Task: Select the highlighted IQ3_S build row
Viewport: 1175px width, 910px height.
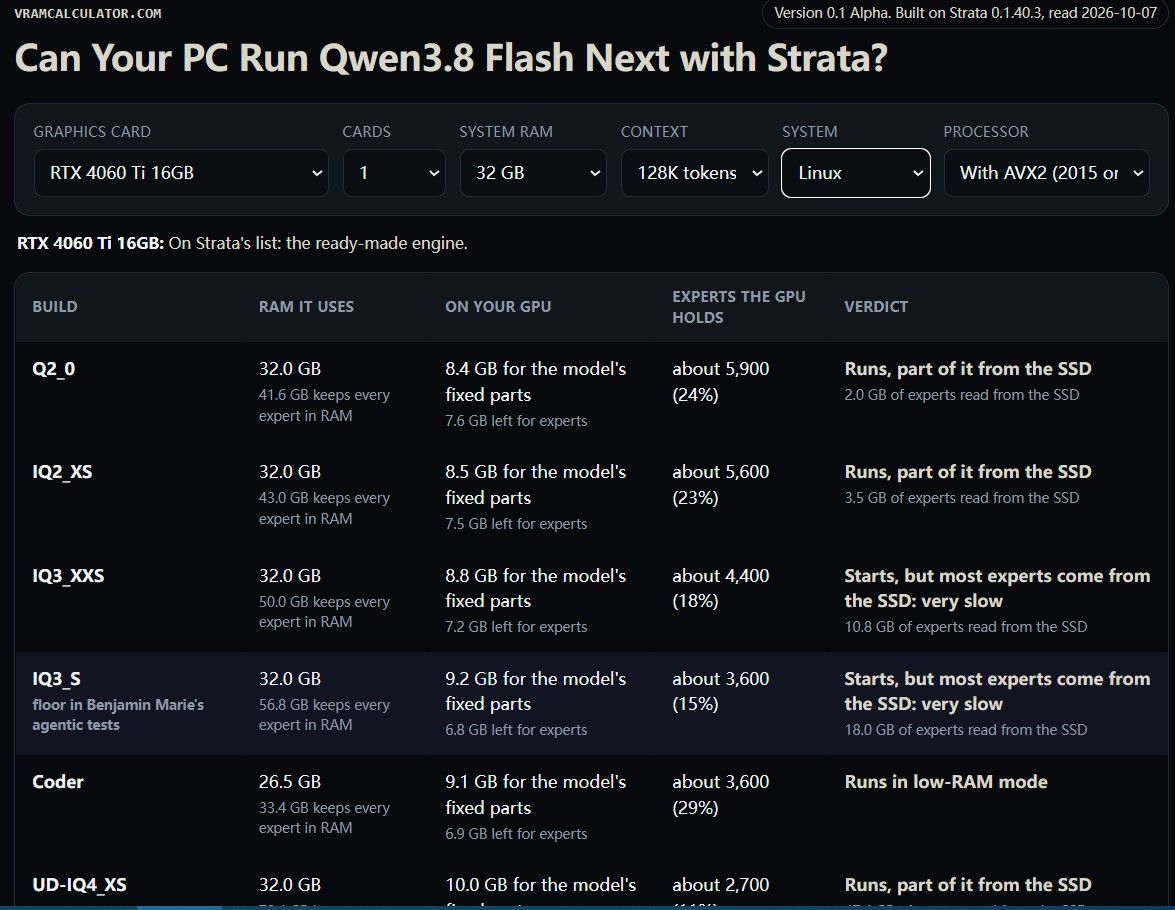Action: tap(591, 703)
